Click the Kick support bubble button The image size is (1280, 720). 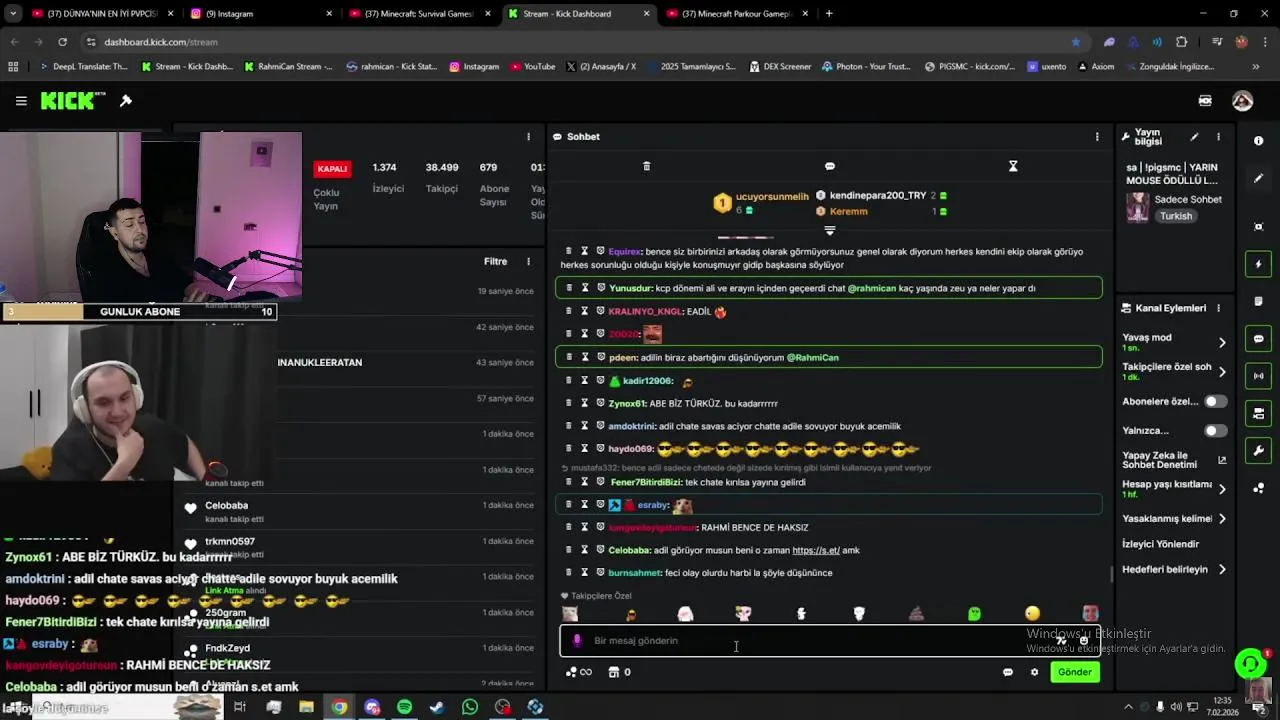point(1250,664)
